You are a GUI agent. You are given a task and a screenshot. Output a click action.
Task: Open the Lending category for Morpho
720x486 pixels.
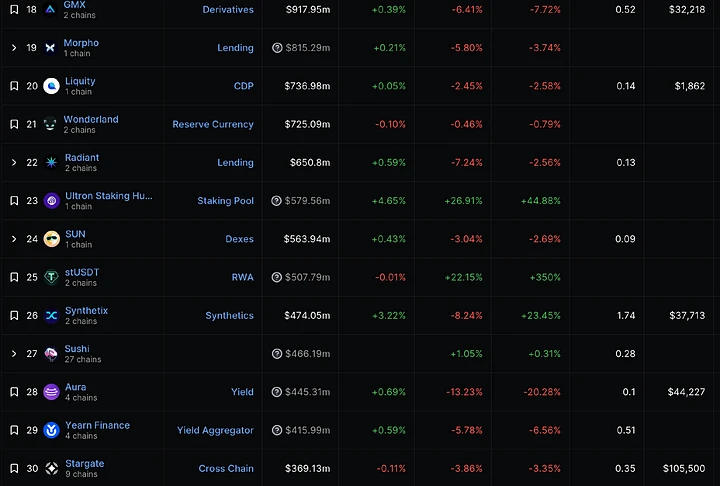click(235, 48)
